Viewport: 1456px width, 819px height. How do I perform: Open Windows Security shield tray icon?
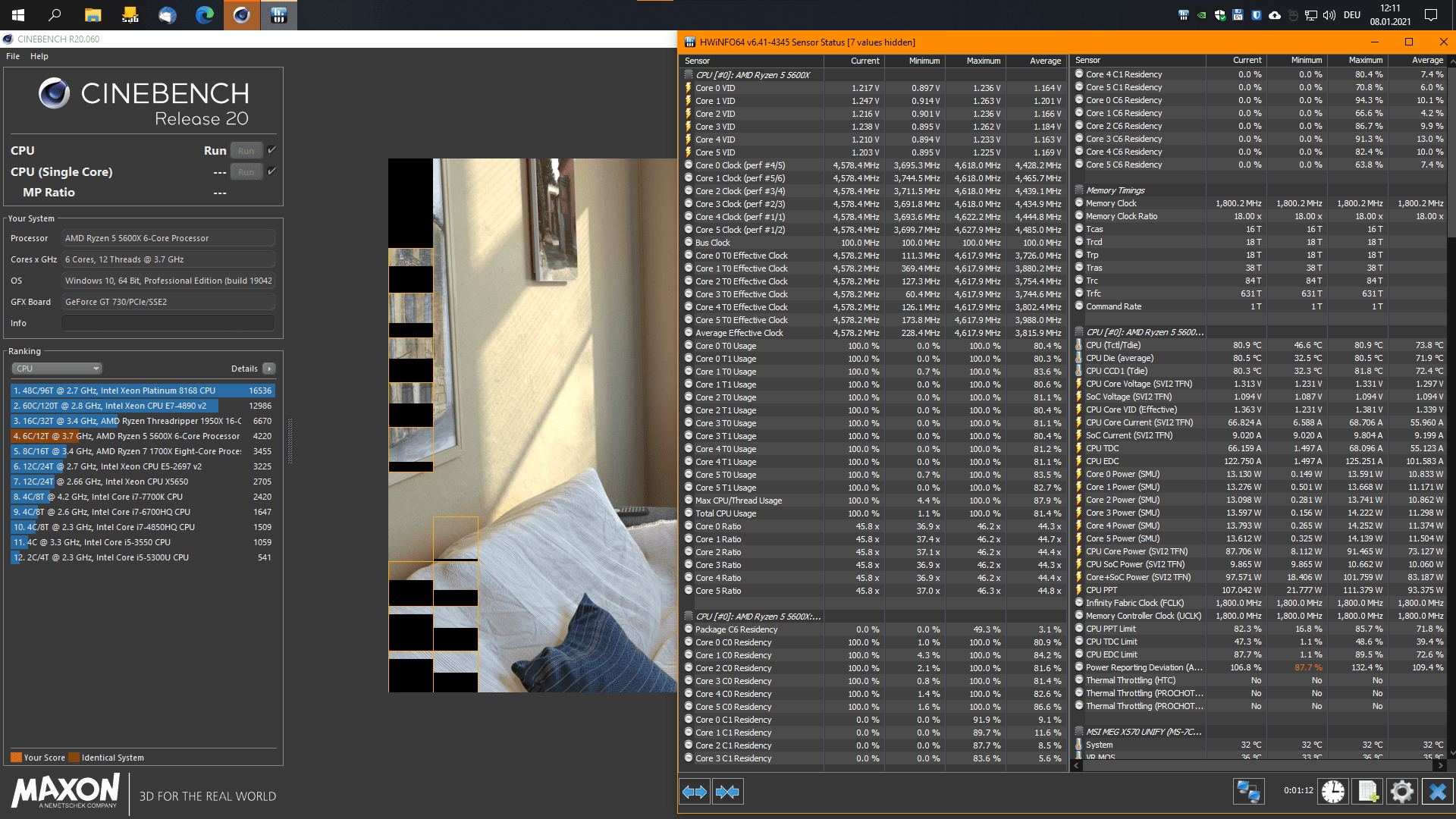(x=1220, y=15)
